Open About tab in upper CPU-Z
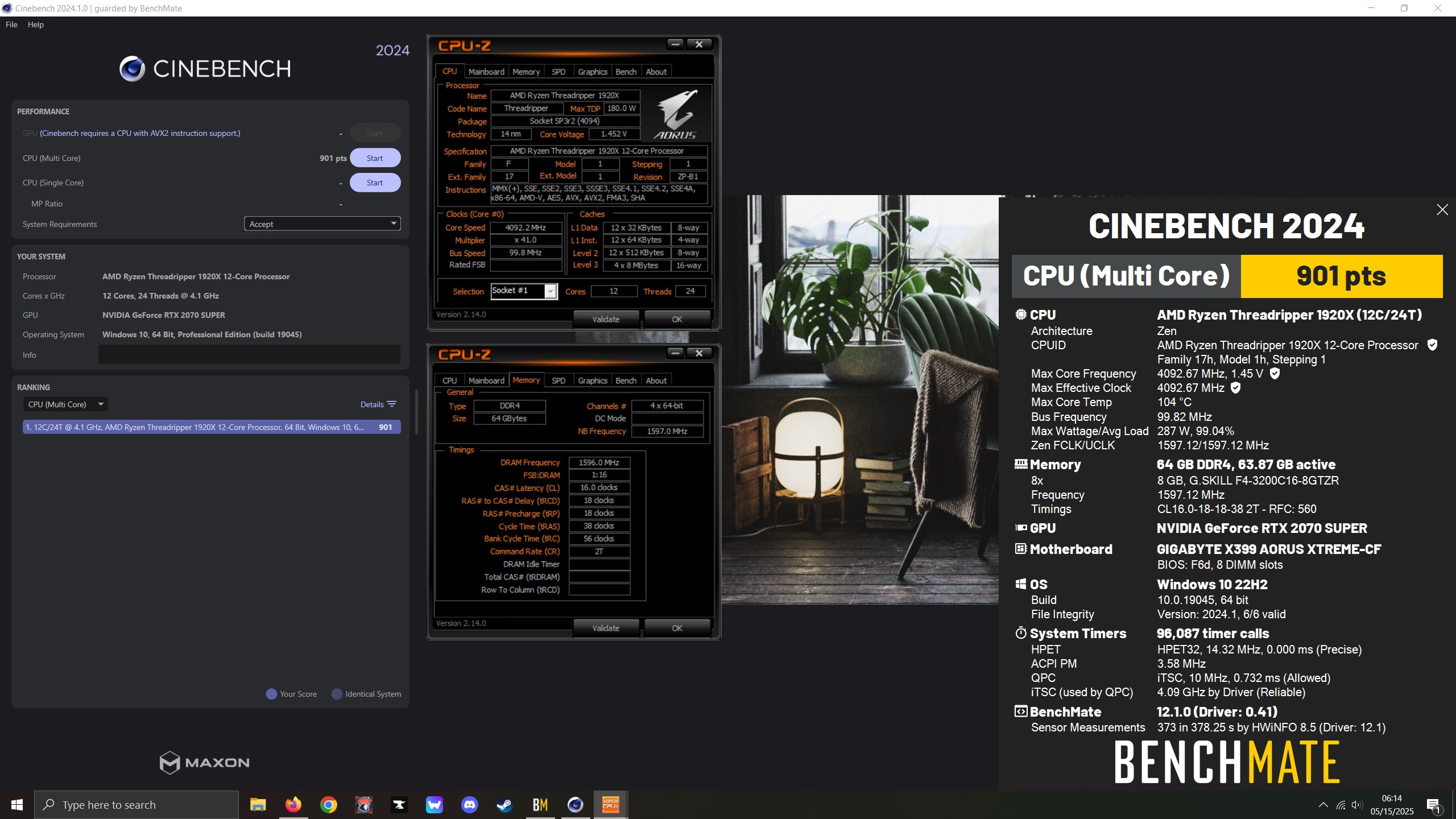This screenshot has height=819, width=1456. [x=656, y=72]
